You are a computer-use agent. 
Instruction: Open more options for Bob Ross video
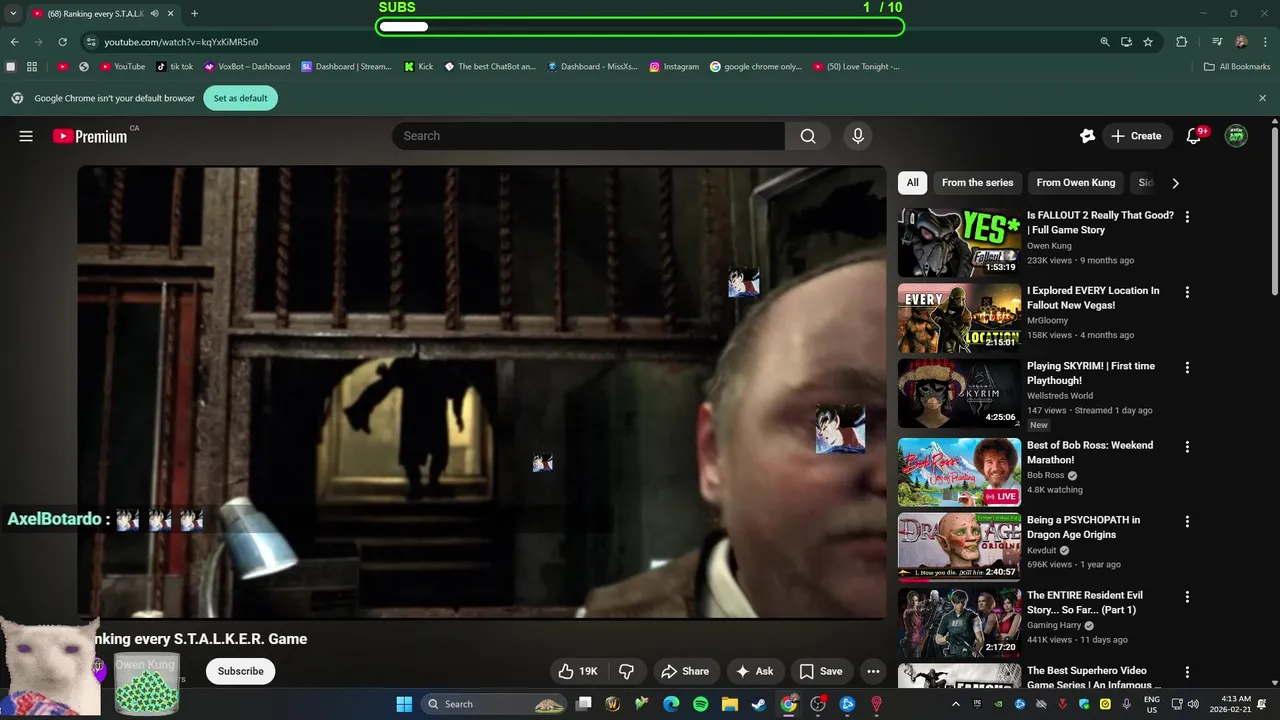(x=1187, y=447)
